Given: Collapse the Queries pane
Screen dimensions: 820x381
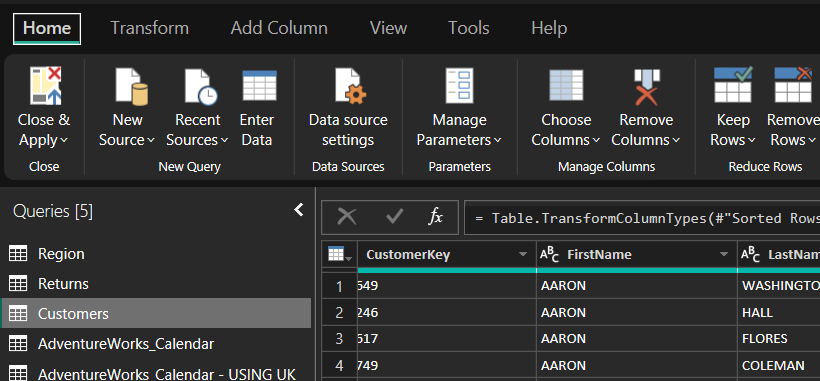Looking at the screenshot, I should (x=299, y=210).
